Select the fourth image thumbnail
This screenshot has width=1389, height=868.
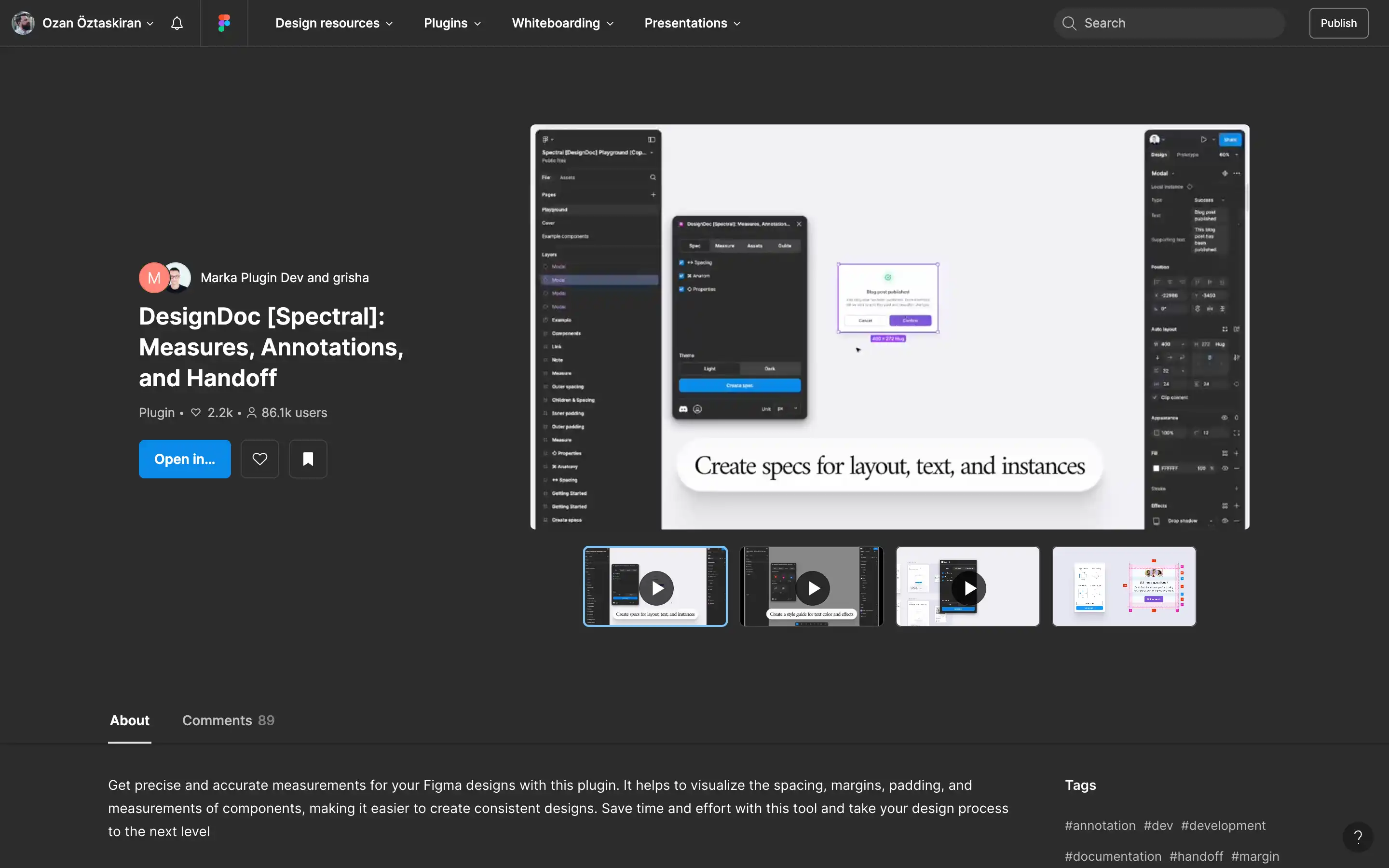pos(1124,586)
